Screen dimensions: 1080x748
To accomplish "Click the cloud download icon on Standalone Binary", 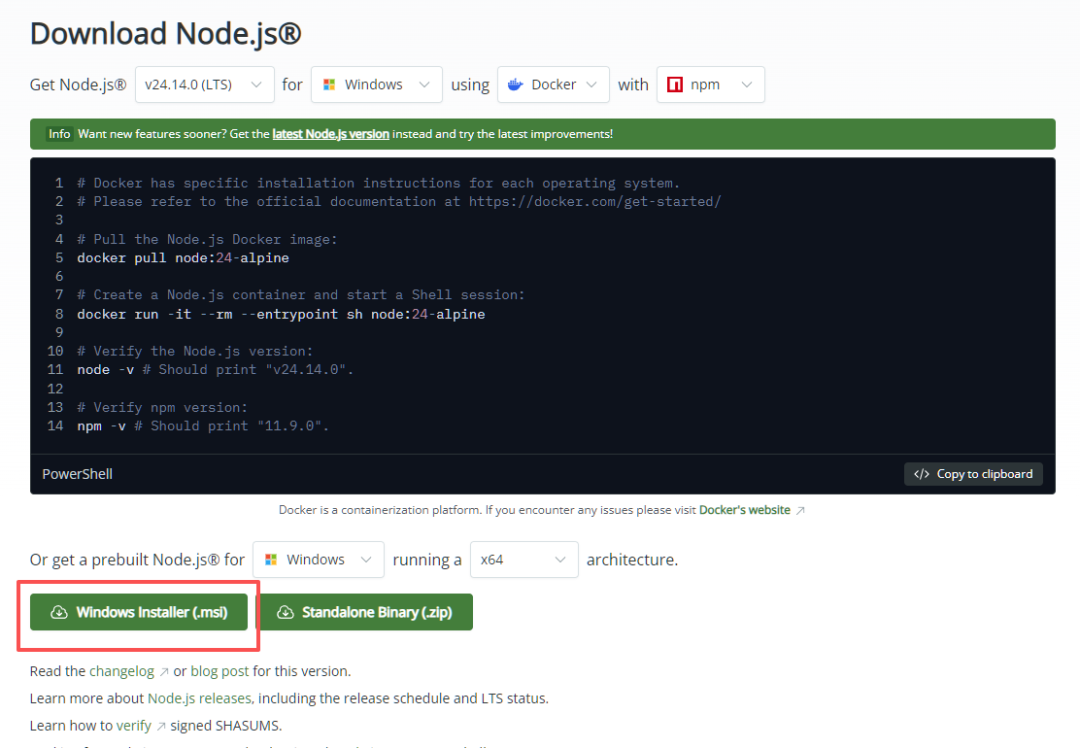I will point(285,612).
